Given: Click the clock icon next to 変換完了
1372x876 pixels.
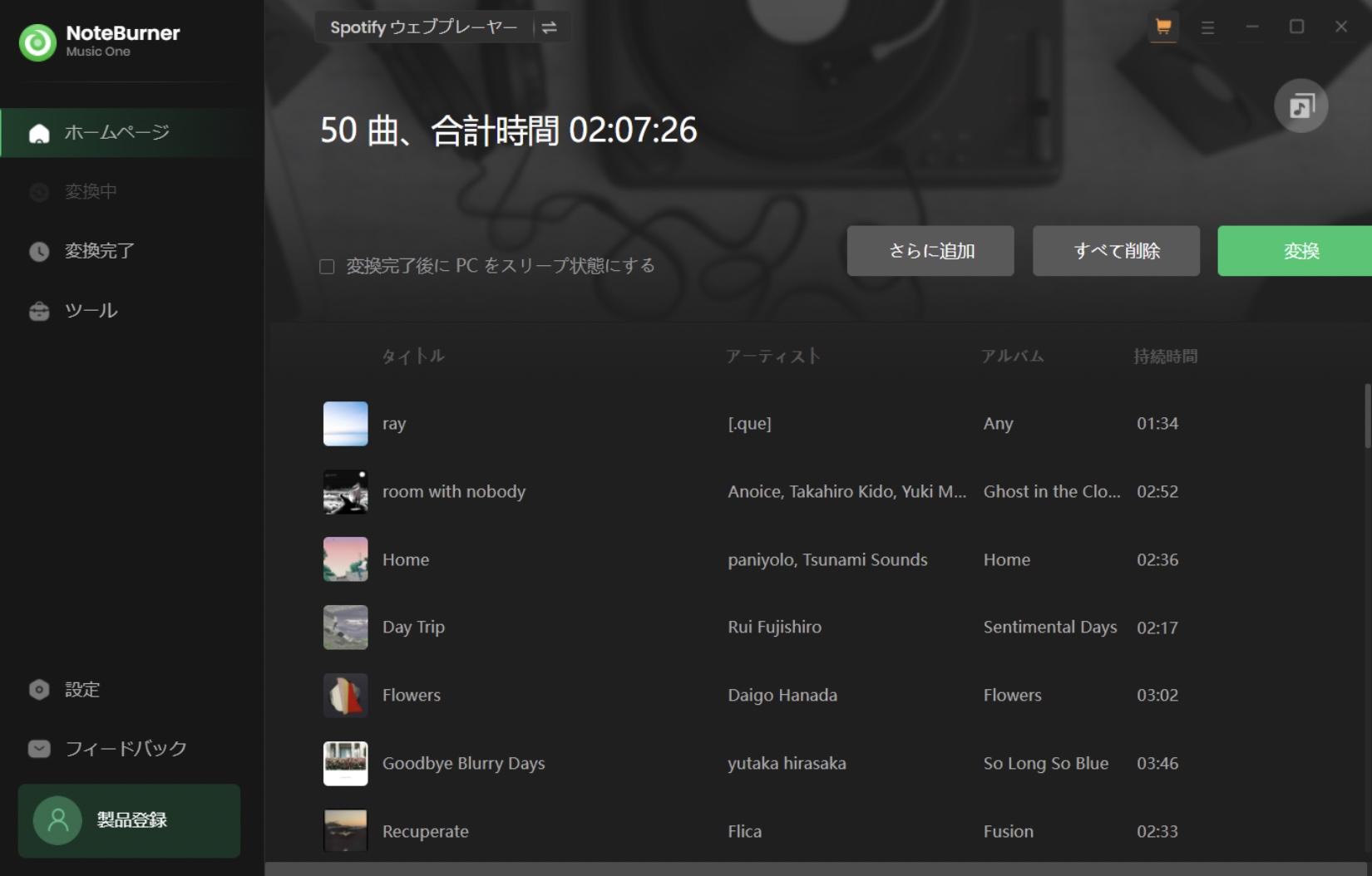Looking at the screenshot, I should tap(39, 251).
